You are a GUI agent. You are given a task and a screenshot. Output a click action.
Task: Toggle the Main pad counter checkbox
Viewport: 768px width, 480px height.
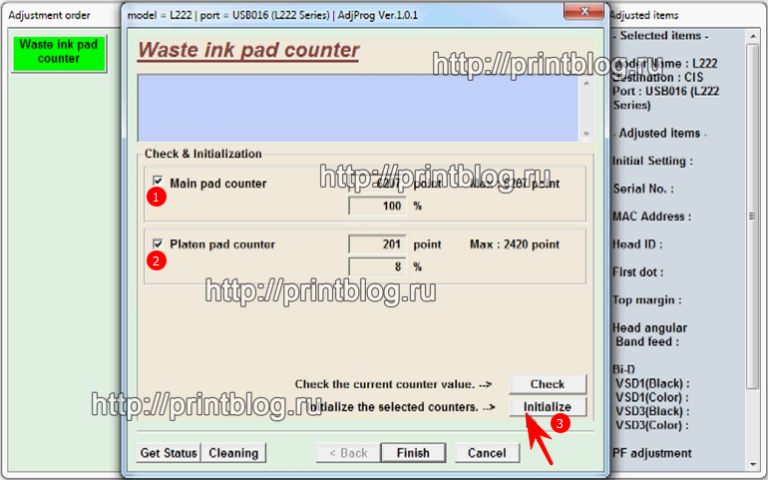[157, 181]
